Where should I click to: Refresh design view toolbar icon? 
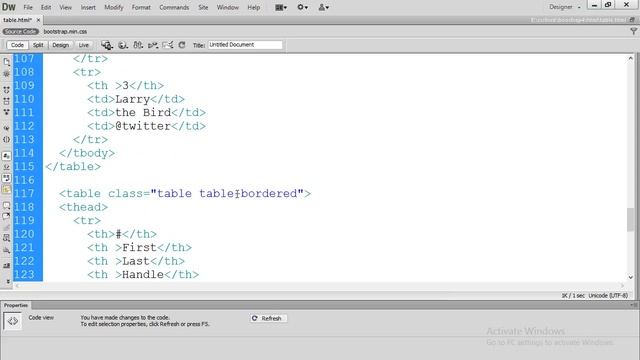point(182,45)
